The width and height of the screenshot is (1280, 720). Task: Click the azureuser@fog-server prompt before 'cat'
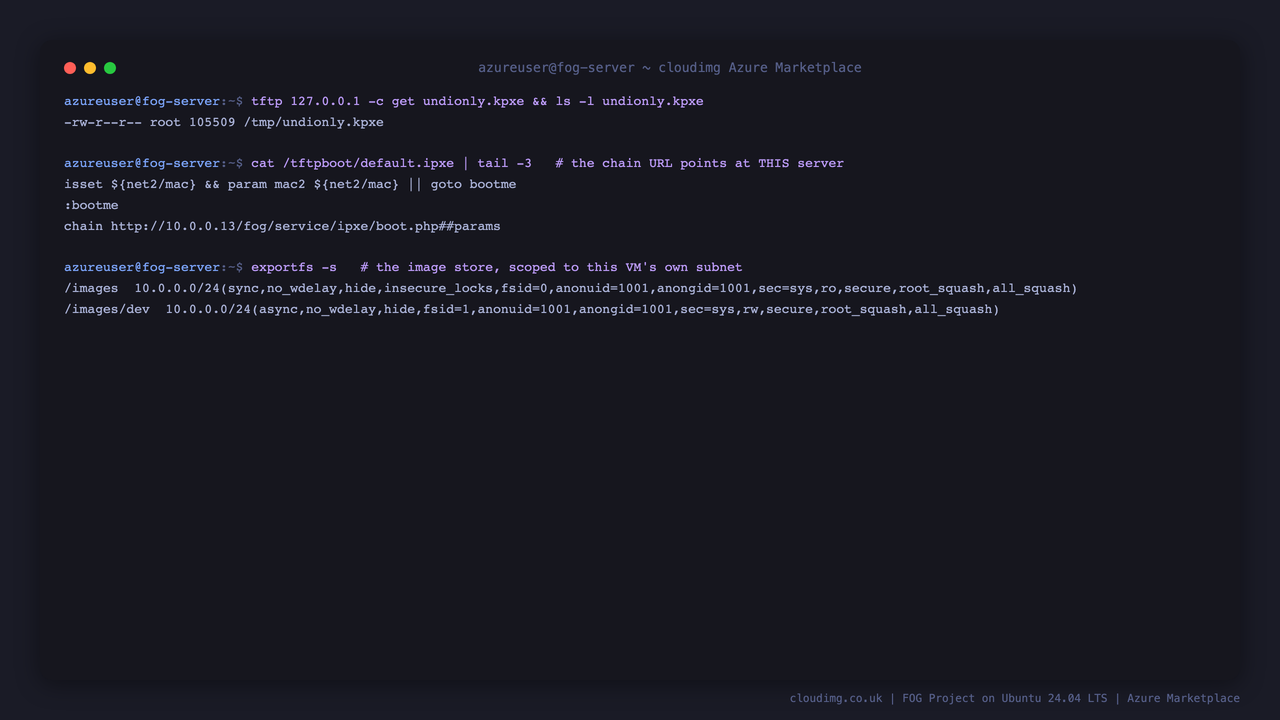click(153, 163)
